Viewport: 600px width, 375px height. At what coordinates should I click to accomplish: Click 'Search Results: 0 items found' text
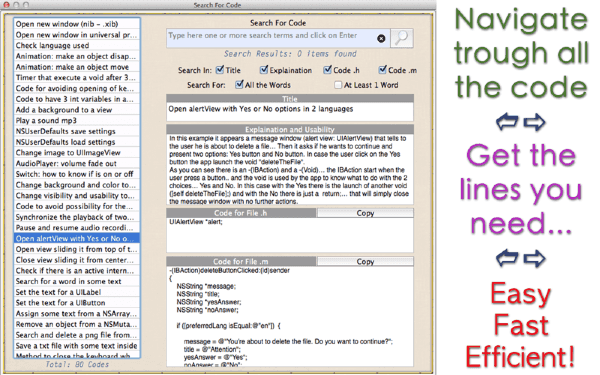point(290,54)
